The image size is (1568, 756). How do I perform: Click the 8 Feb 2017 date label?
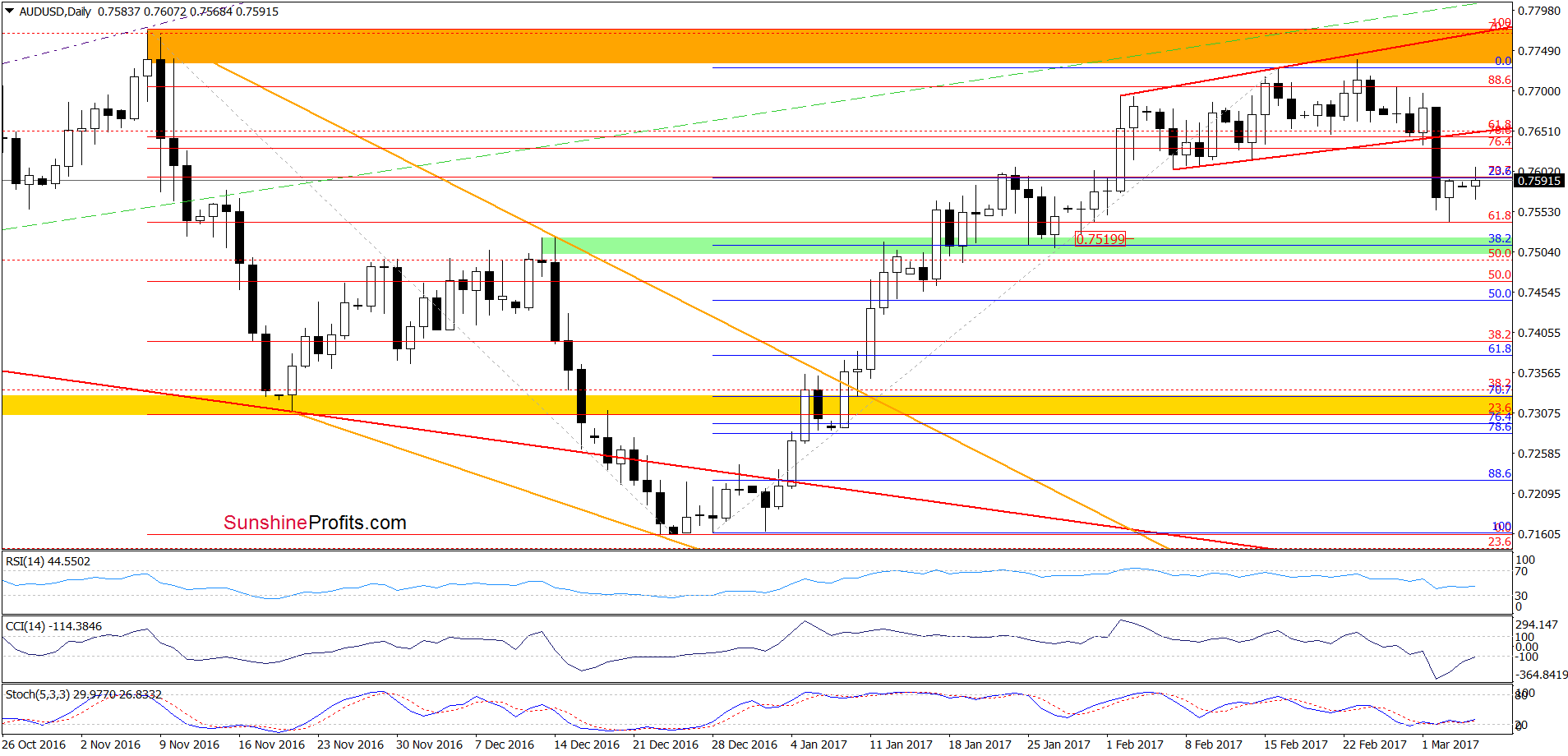1214,744
